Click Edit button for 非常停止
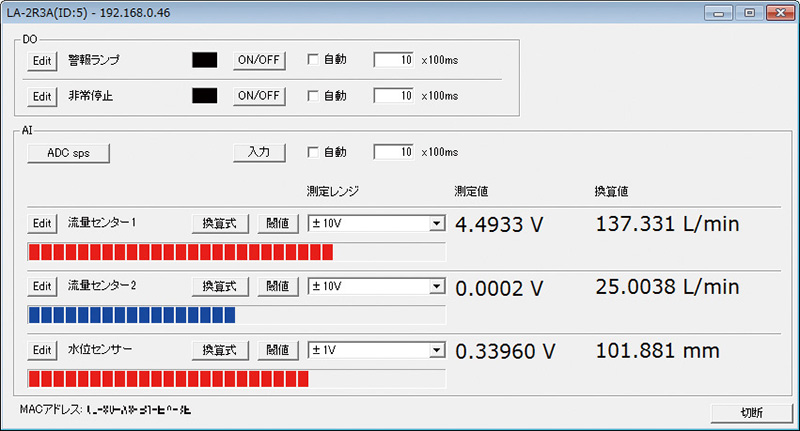The height and width of the screenshot is (431, 800). point(41,97)
